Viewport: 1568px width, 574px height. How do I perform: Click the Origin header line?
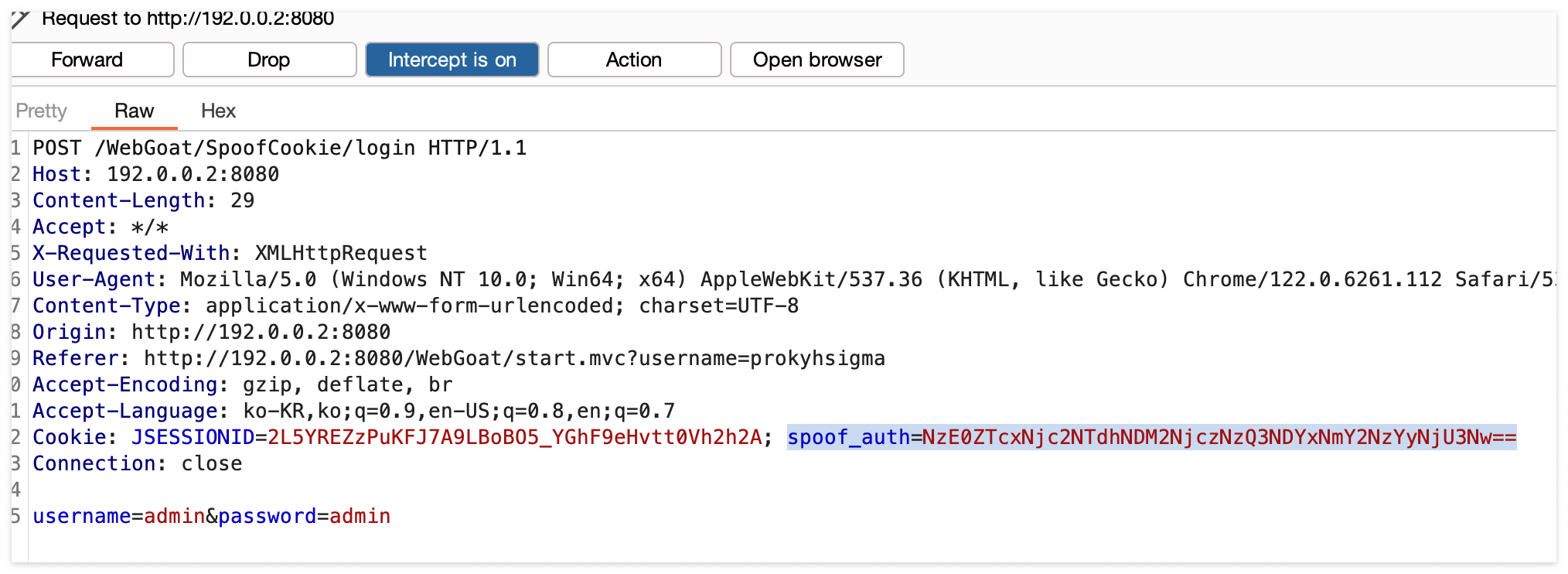pos(211,332)
